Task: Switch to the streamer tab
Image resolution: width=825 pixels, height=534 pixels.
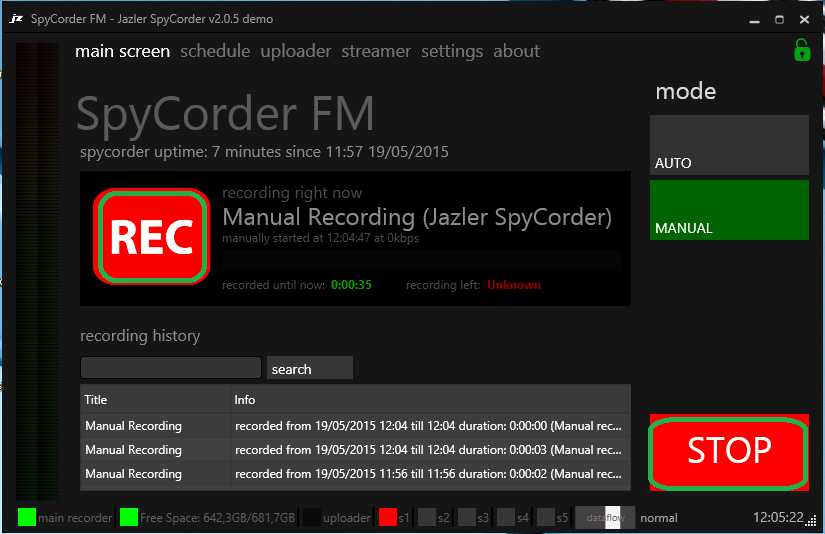Action: pyautogui.click(x=376, y=51)
